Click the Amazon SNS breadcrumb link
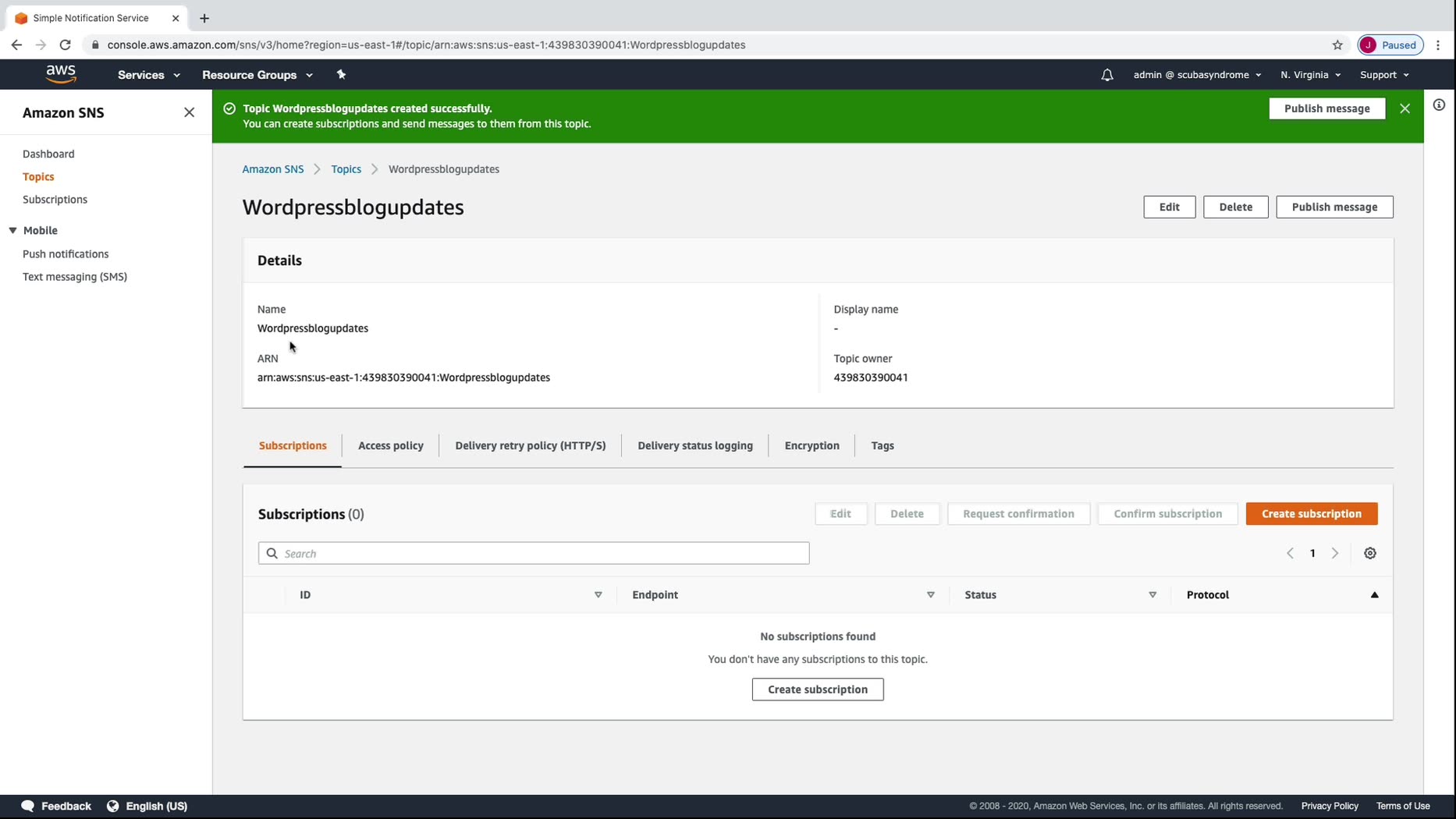 tap(273, 169)
